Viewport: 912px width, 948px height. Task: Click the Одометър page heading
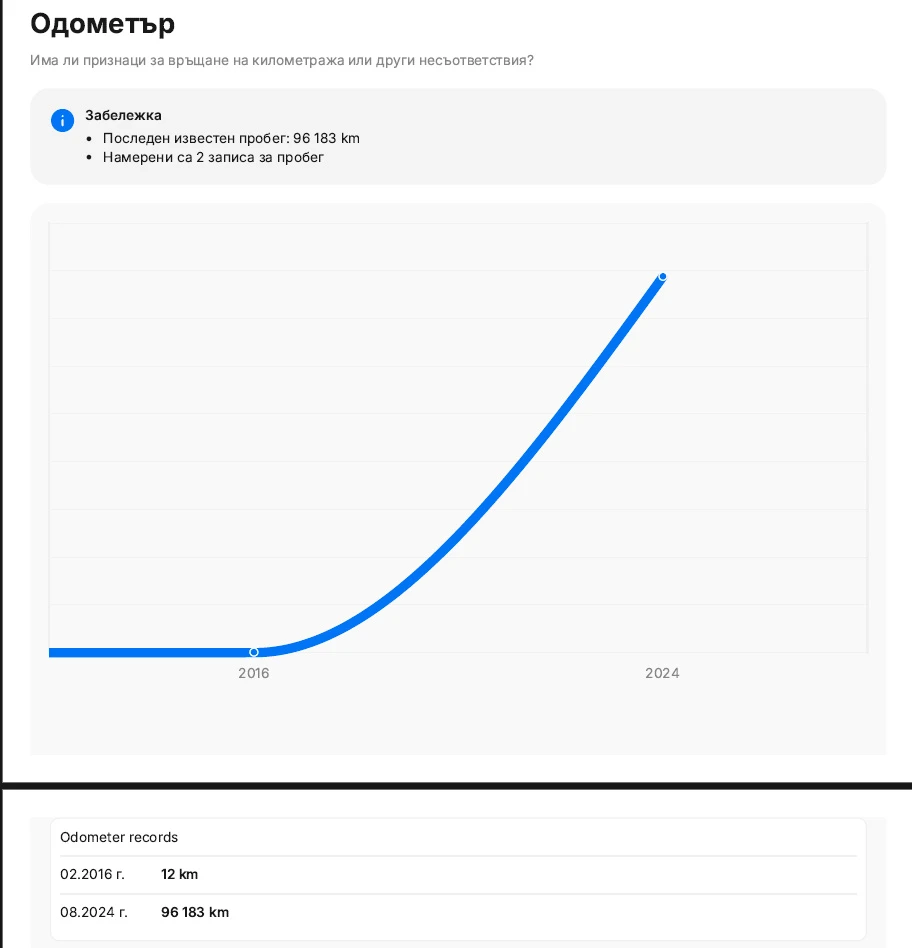pyautogui.click(x=103, y=23)
